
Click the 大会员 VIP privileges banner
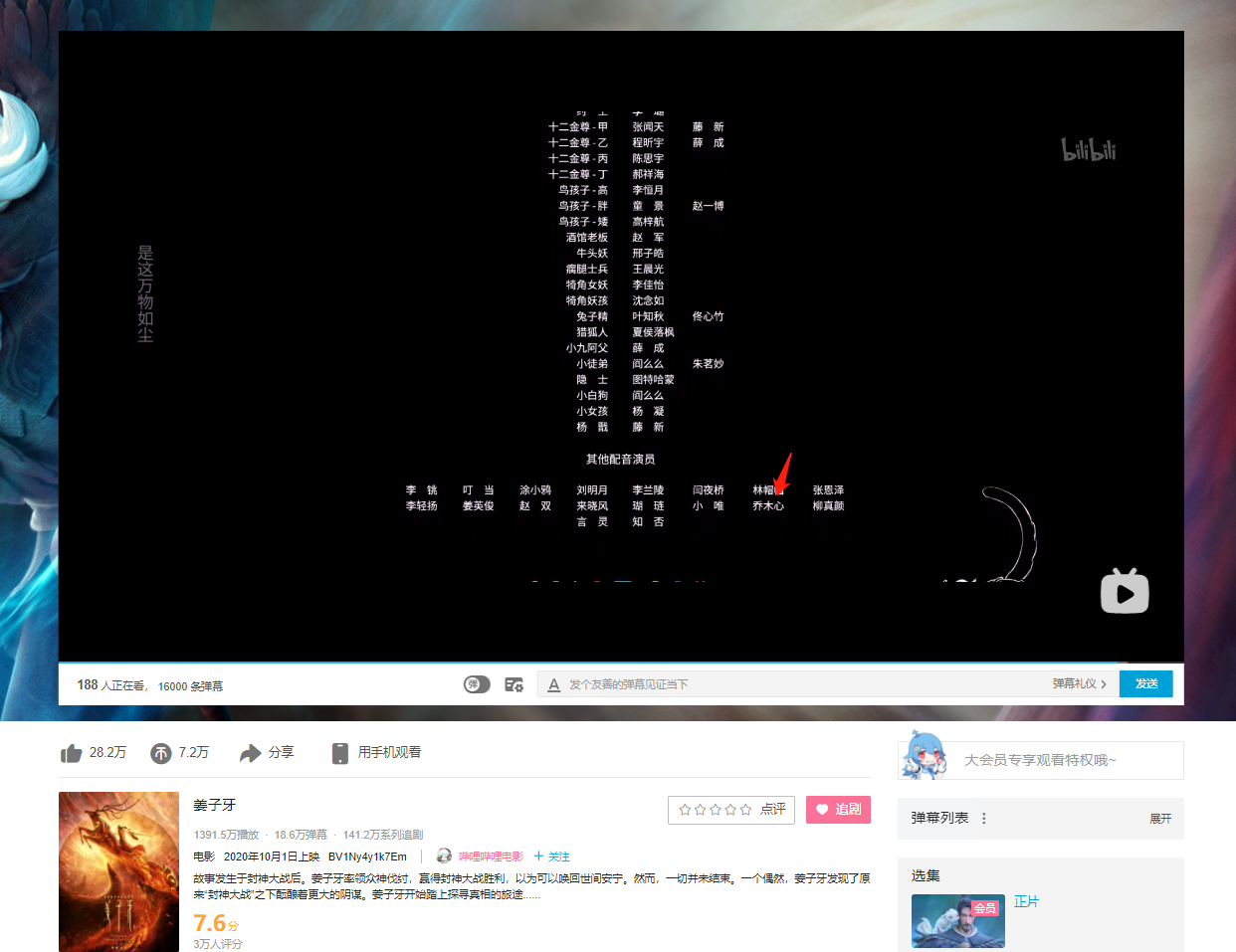(1040, 760)
